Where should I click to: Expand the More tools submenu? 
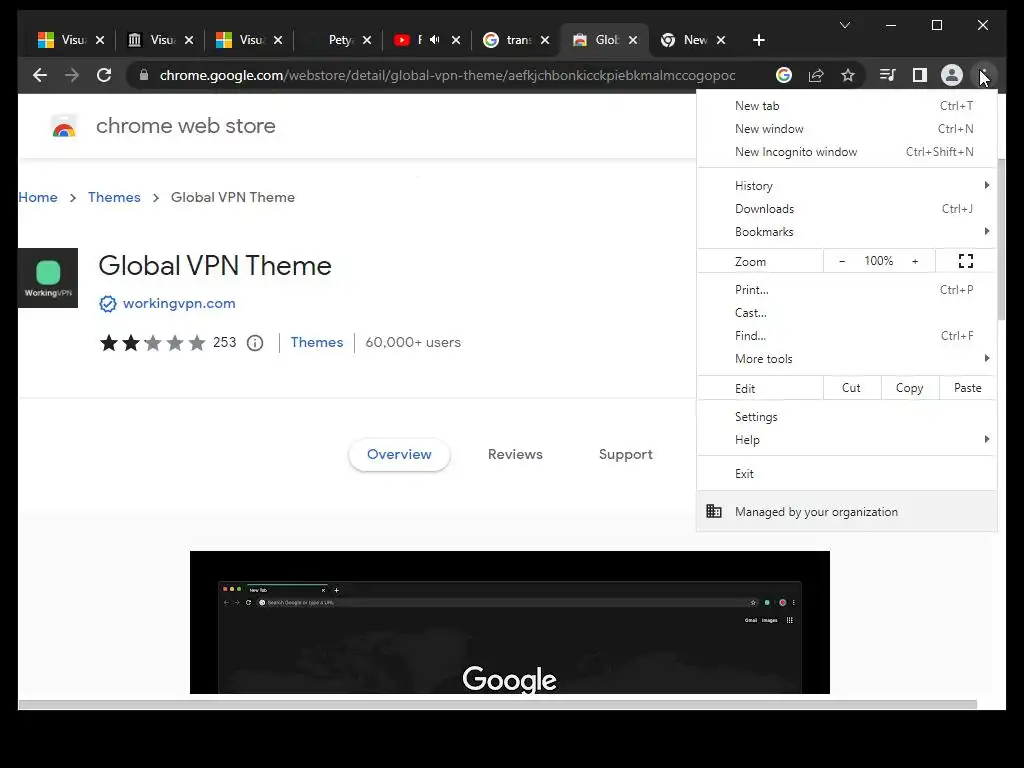tap(847, 359)
